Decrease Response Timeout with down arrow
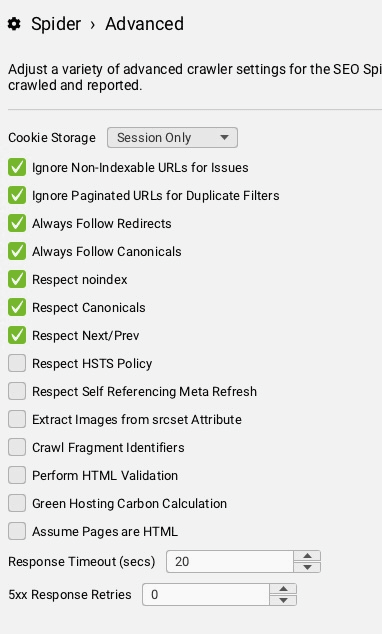 coord(307,567)
